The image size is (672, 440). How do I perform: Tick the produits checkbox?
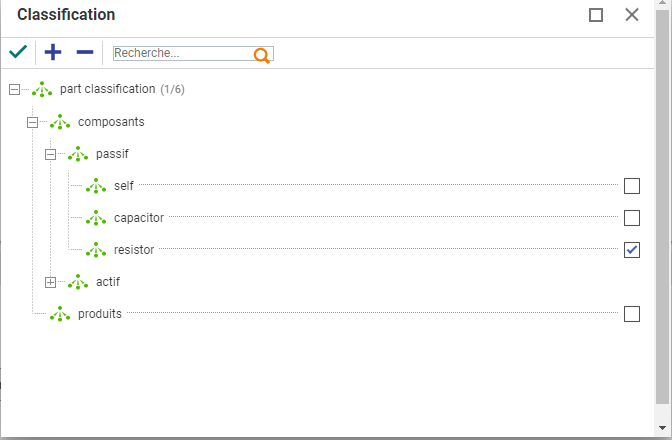[631, 314]
